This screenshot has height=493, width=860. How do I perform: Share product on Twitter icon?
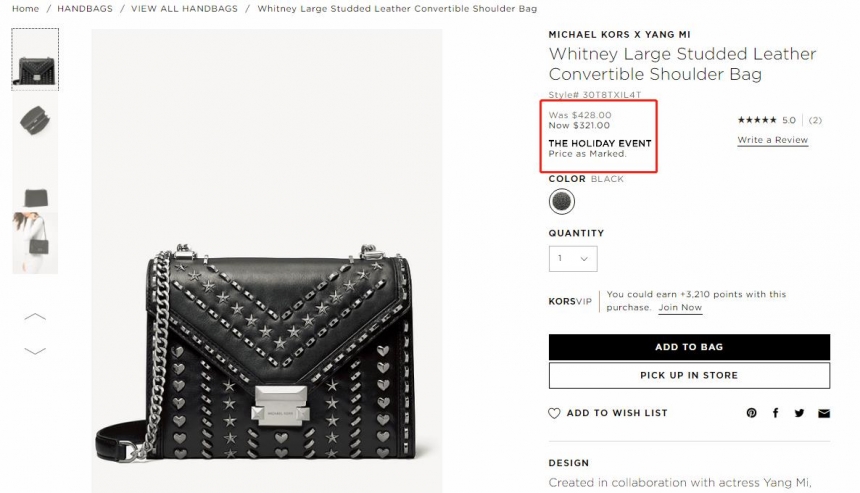pos(799,413)
